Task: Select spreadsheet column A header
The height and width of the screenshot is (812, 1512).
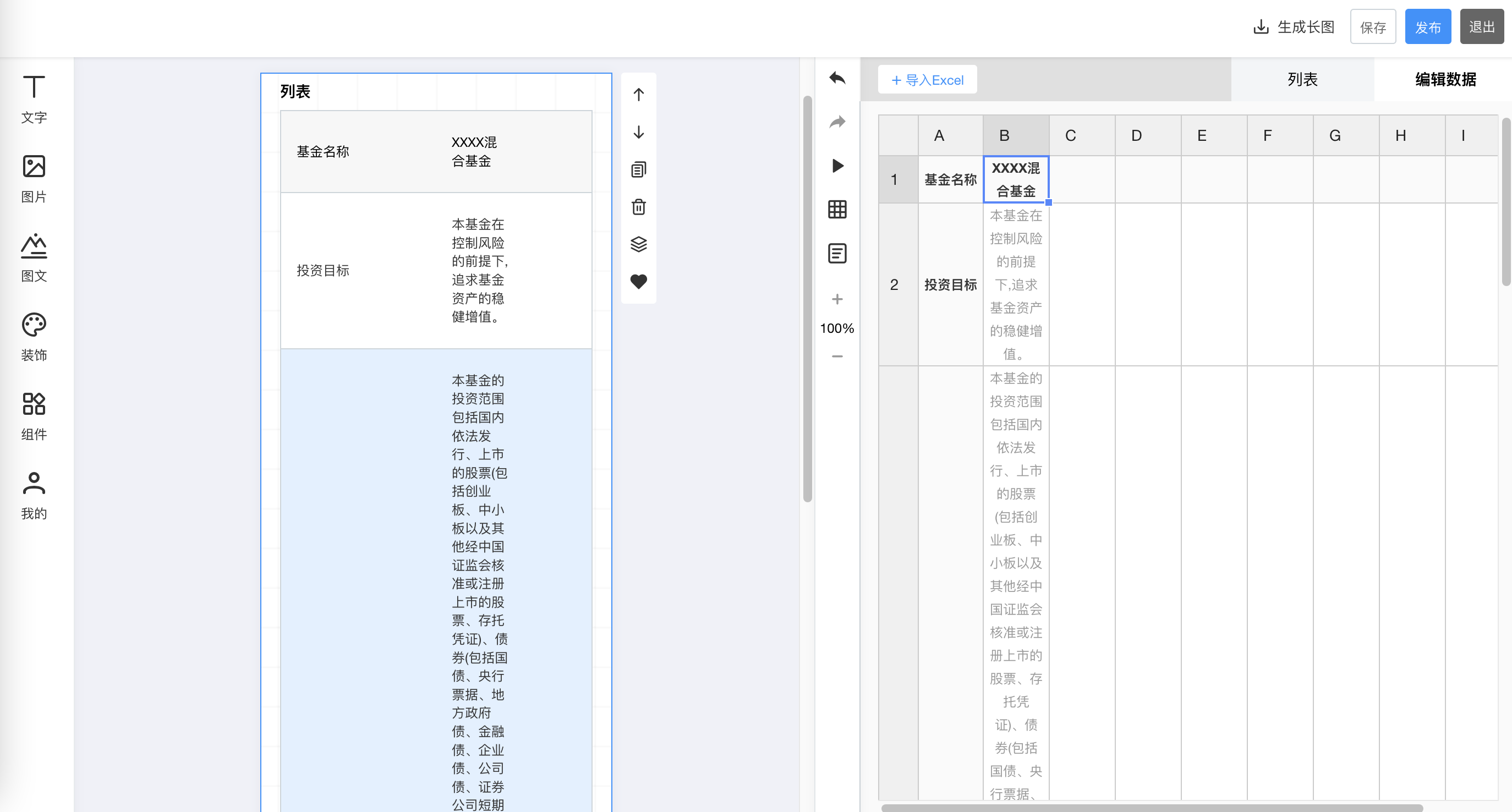Action: click(x=950, y=135)
